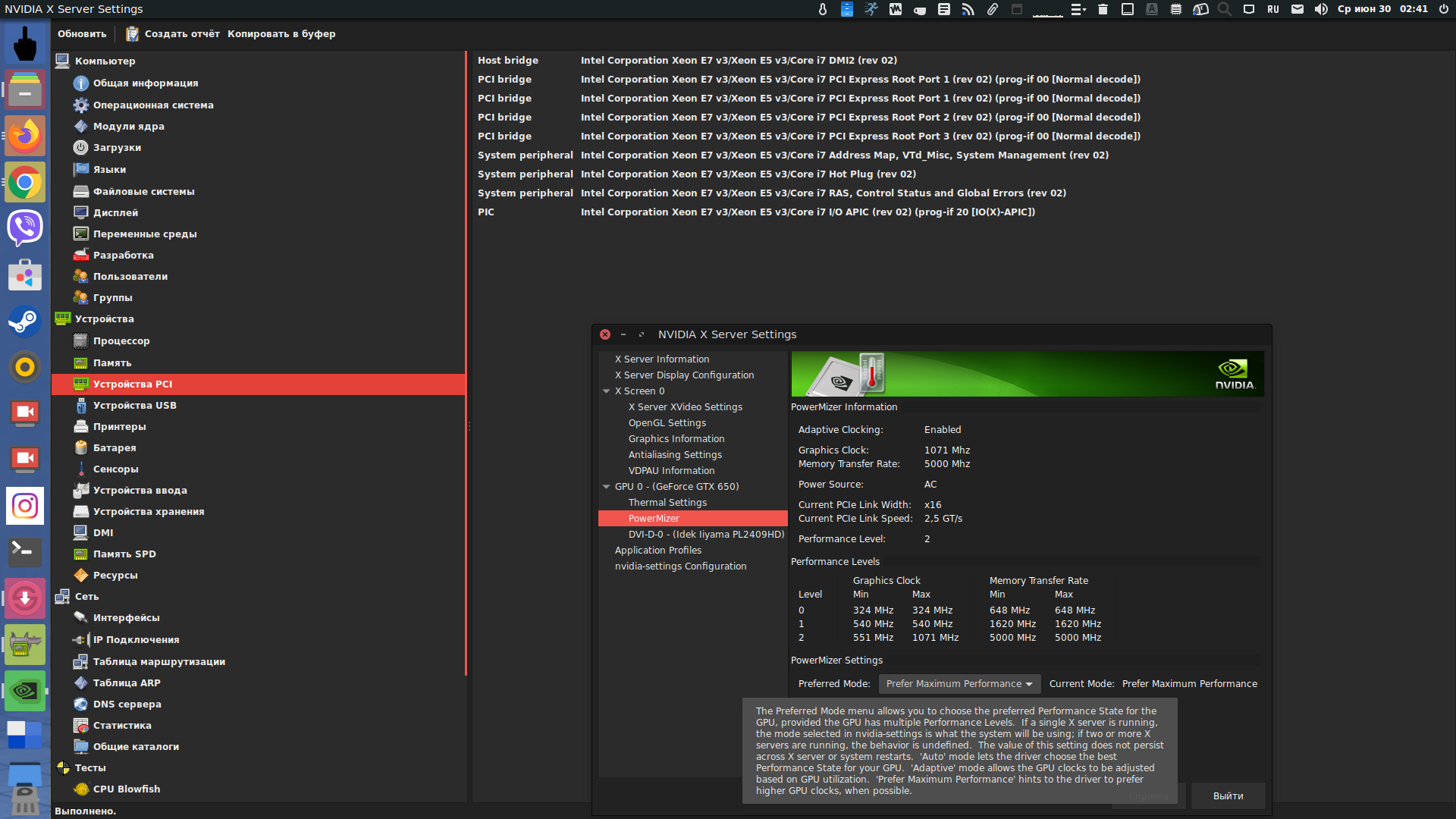The image size is (1456, 819).
Task: Launch Firefox from the dock
Action: click(x=25, y=136)
